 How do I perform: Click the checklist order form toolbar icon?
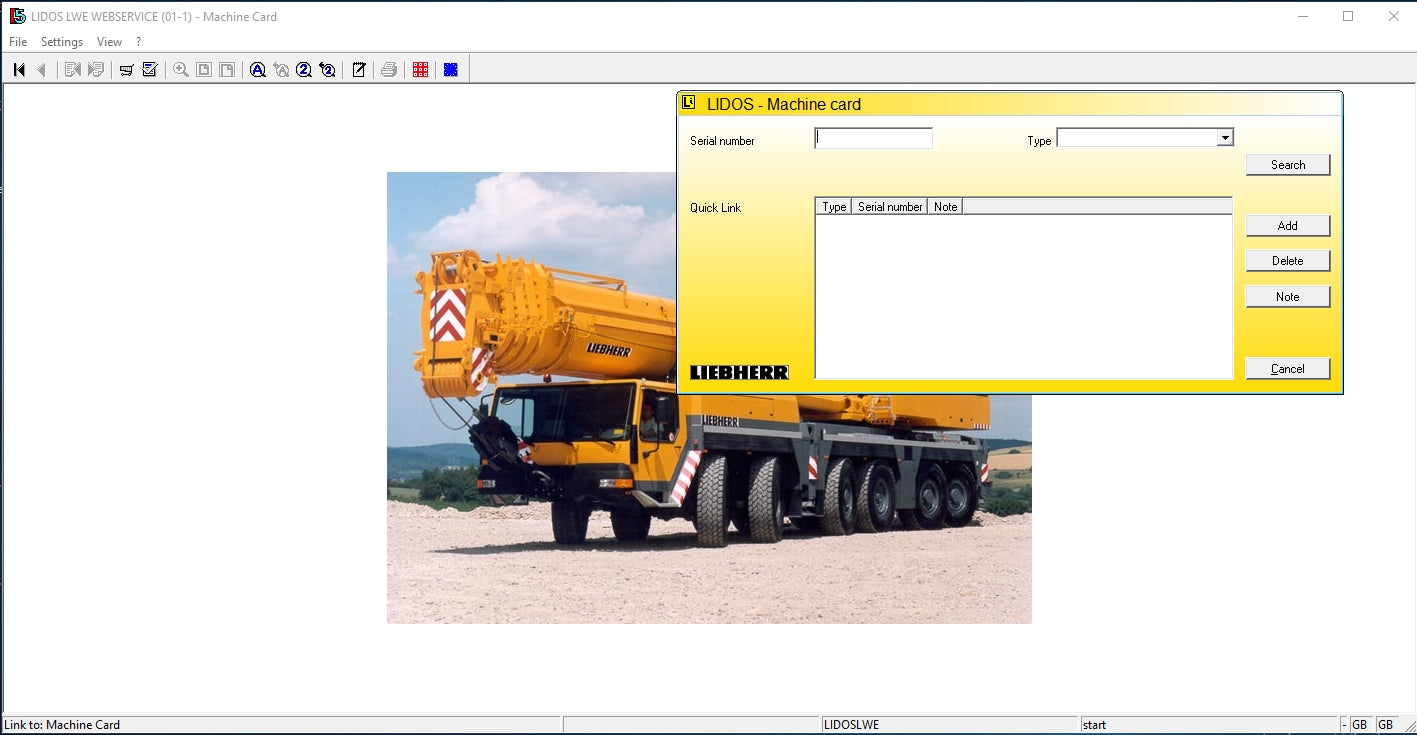[150, 70]
